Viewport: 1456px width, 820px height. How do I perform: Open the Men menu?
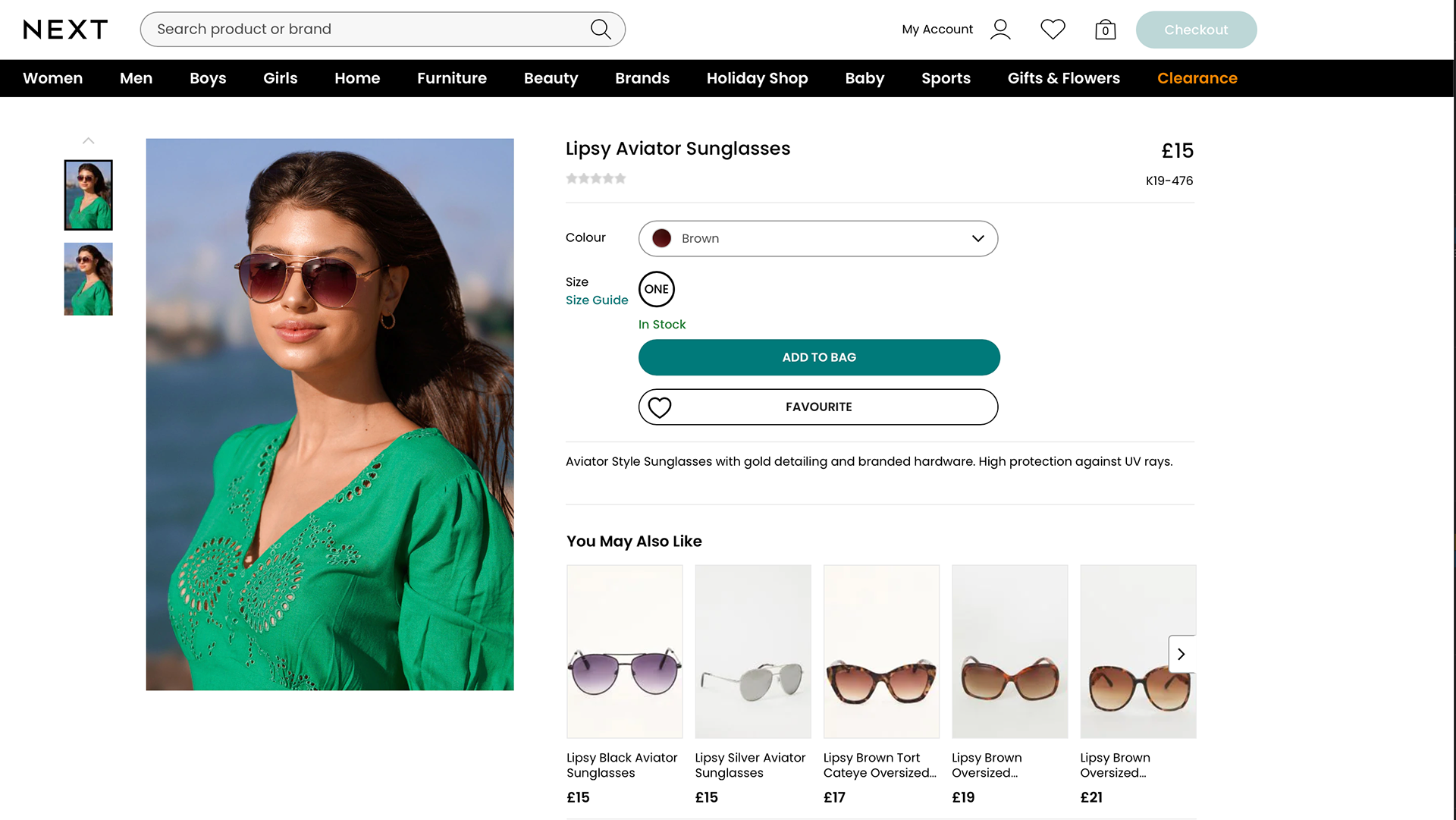click(x=136, y=78)
